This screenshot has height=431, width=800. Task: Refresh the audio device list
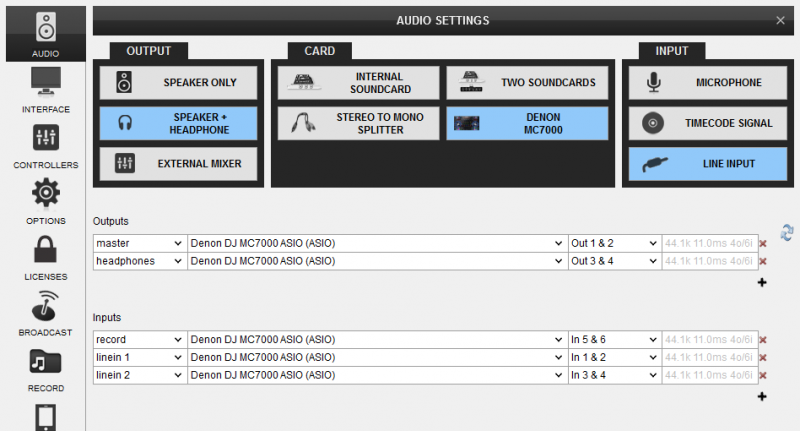point(787,233)
